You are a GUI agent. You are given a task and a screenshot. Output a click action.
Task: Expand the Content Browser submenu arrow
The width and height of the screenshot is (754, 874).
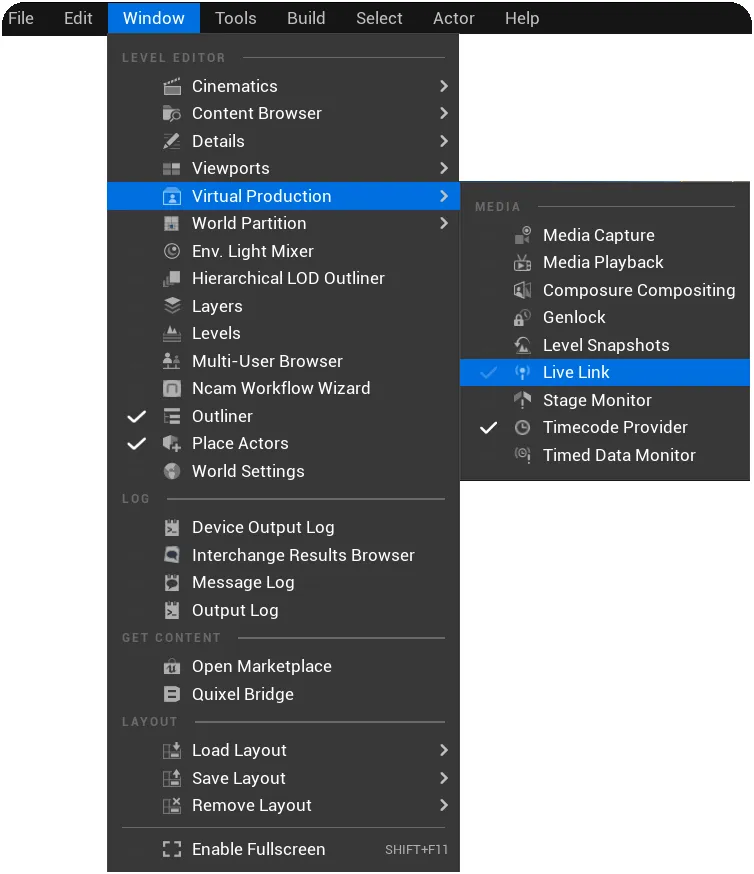point(444,114)
